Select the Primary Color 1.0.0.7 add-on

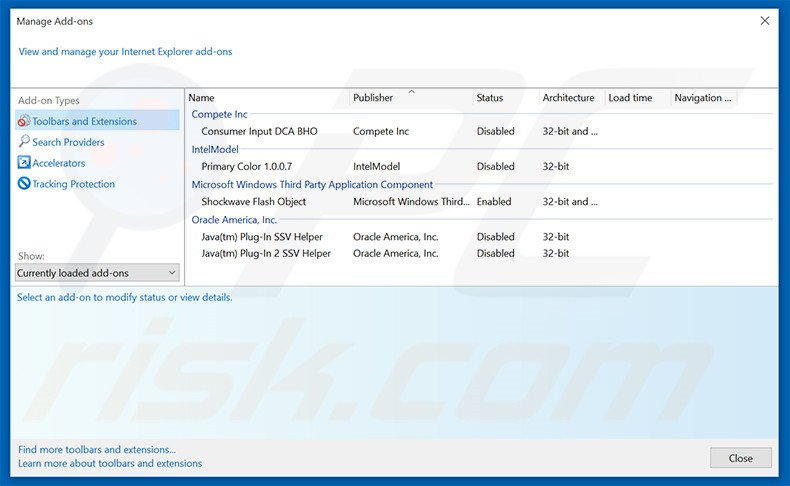480,167
